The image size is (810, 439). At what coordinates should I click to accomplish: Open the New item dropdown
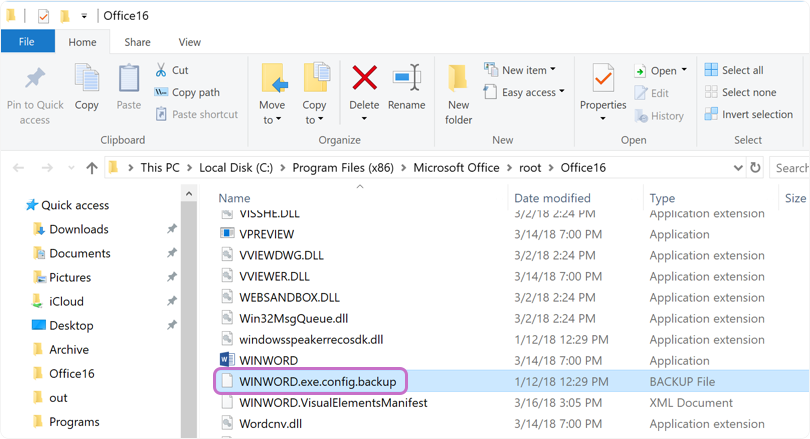(x=553, y=69)
